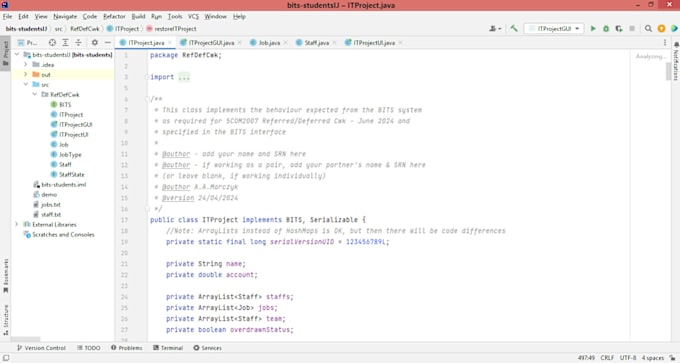Click the grey Stop icon
This screenshot has height=363, width=680.
pyautogui.click(x=632, y=29)
